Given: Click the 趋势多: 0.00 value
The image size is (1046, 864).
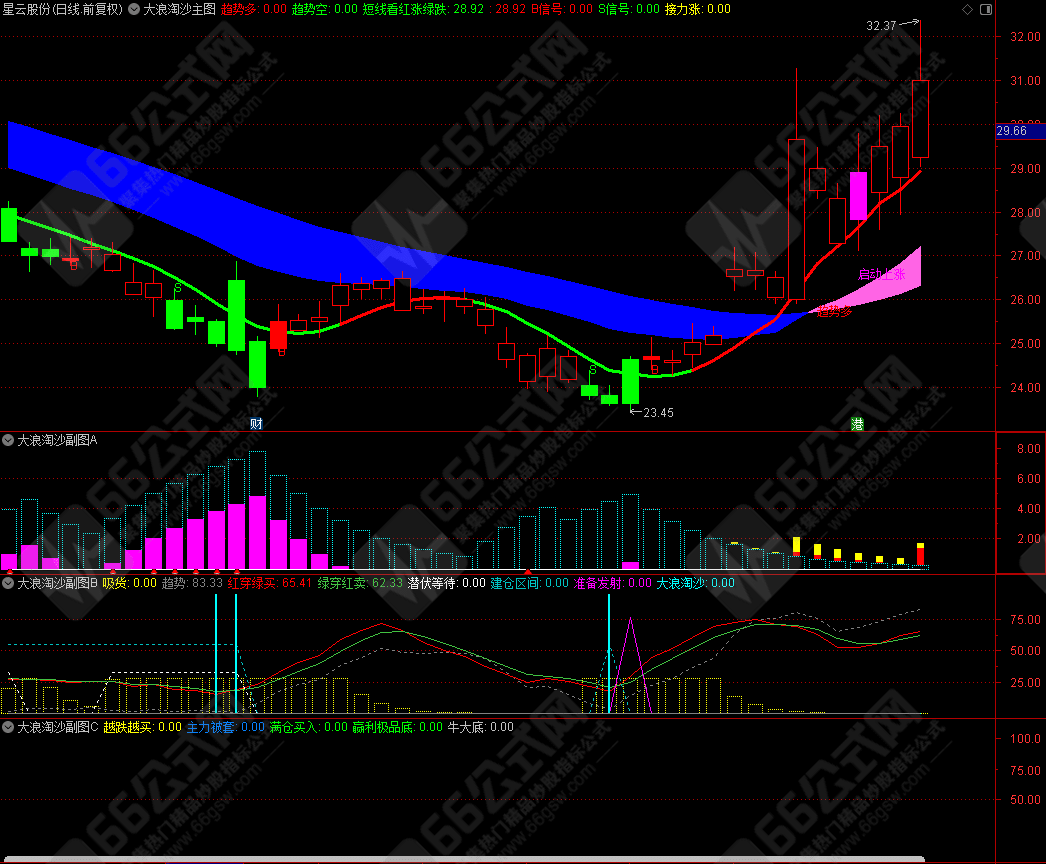Looking at the screenshot, I should pyautogui.click(x=253, y=9).
